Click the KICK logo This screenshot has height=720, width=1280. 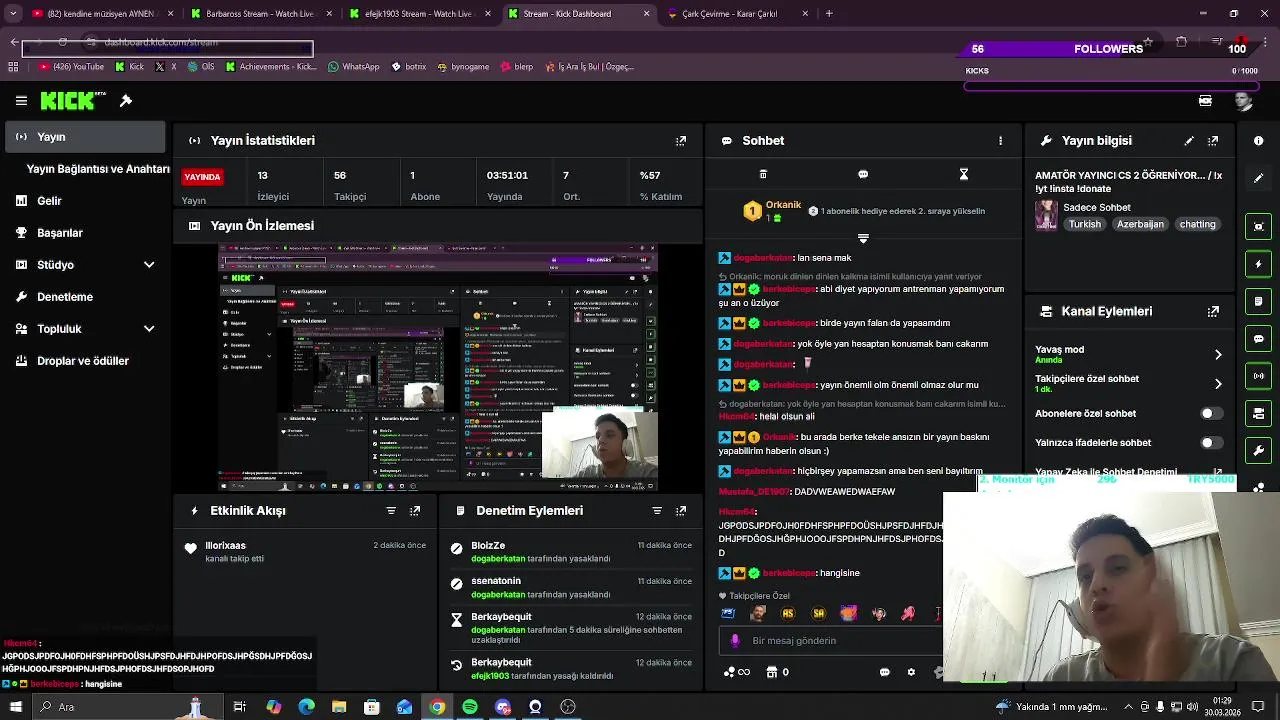[73, 100]
